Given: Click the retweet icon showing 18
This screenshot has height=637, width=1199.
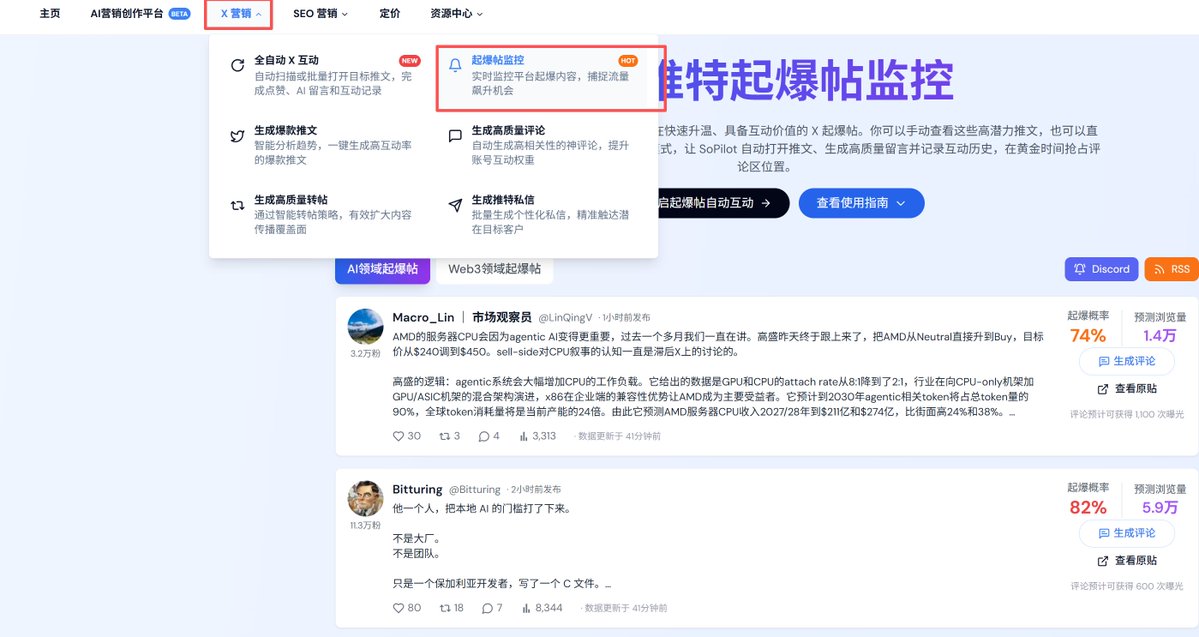Looking at the screenshot, I should click(444, 608).
